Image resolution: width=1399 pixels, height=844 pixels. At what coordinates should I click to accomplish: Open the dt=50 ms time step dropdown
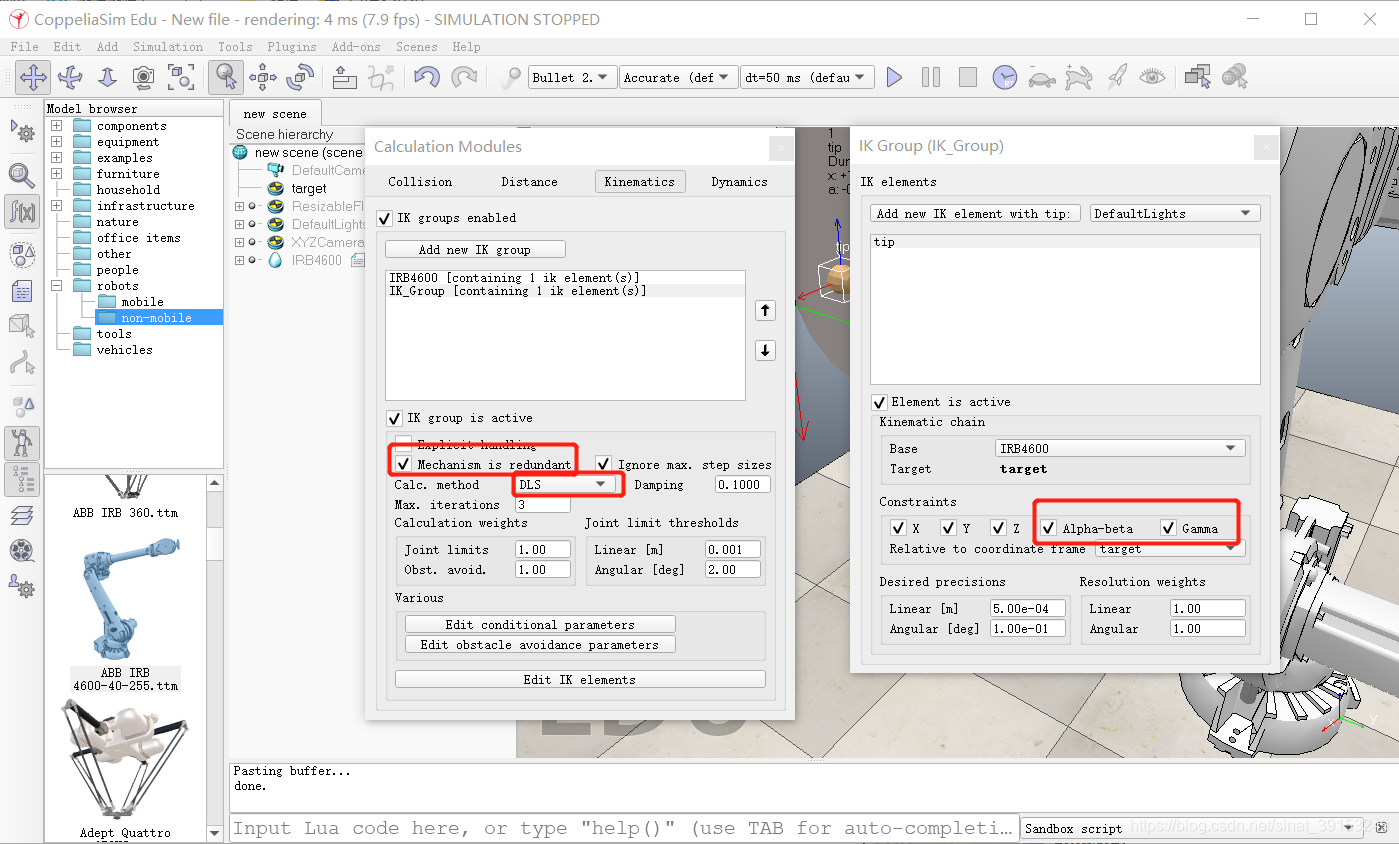[x=808, y=77]
